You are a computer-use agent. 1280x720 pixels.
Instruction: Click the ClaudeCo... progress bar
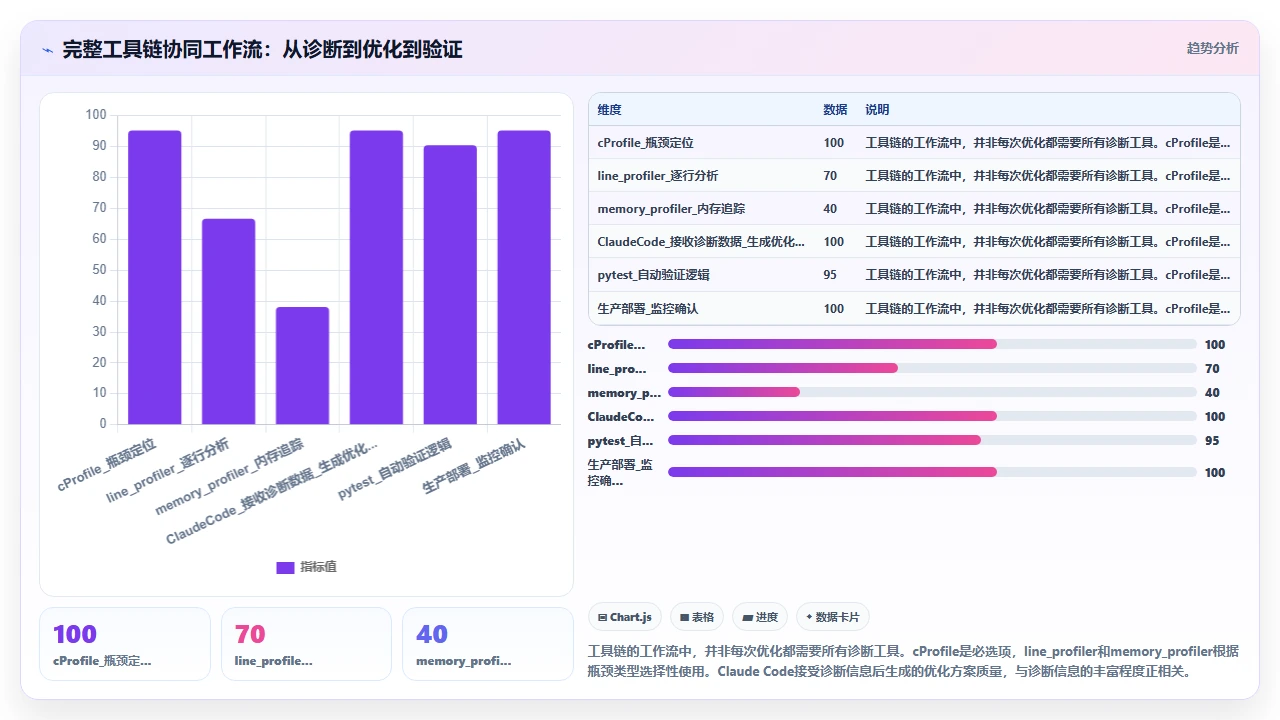[x=932, y=416]
